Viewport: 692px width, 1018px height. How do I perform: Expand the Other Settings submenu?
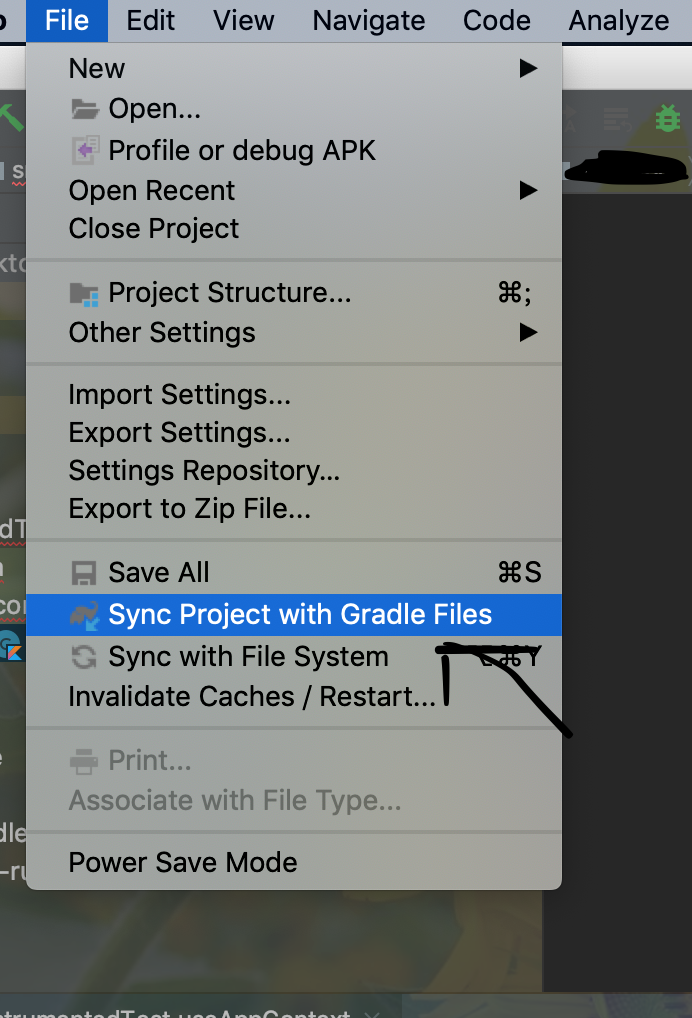pyautogui.click(x=527, y=332)
